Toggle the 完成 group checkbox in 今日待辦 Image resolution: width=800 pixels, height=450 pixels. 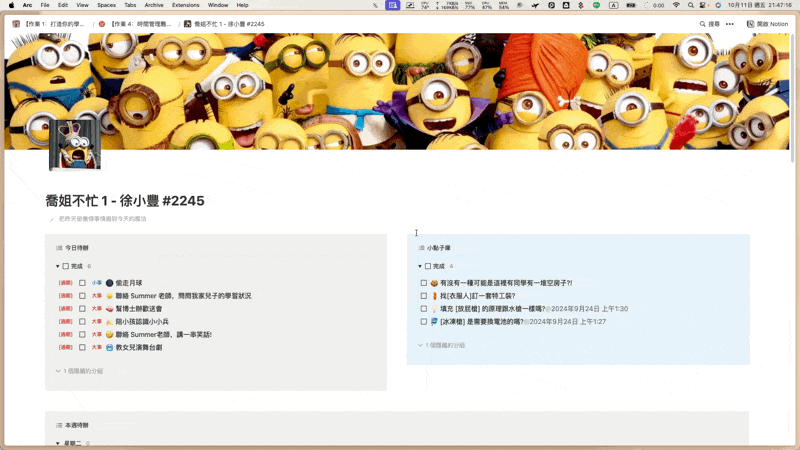click(x=66, y=266)
